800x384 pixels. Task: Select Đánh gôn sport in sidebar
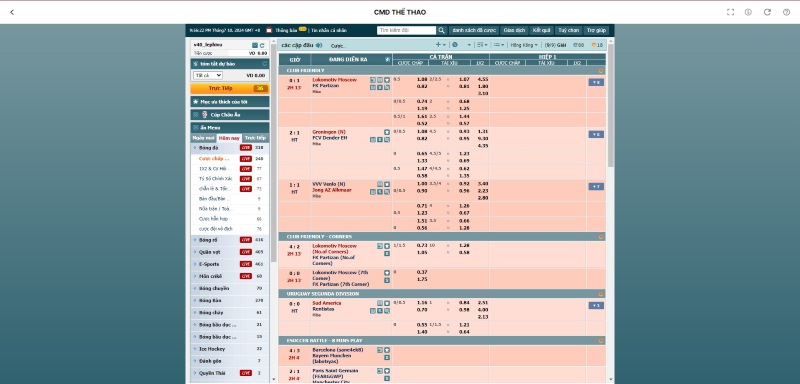click(230, 361)
